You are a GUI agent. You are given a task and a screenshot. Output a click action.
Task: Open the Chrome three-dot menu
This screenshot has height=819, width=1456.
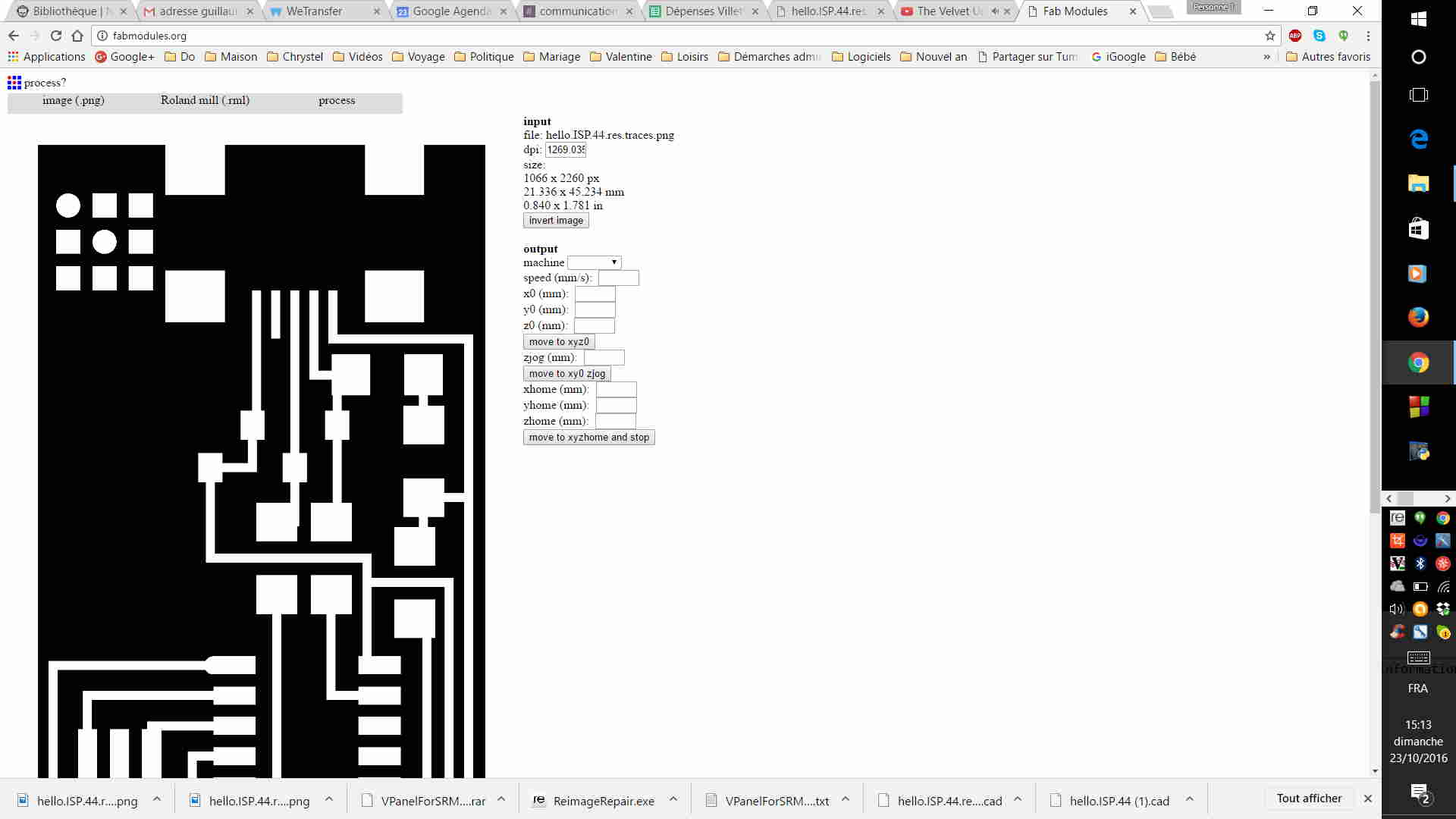click(x=1368, y=36)
